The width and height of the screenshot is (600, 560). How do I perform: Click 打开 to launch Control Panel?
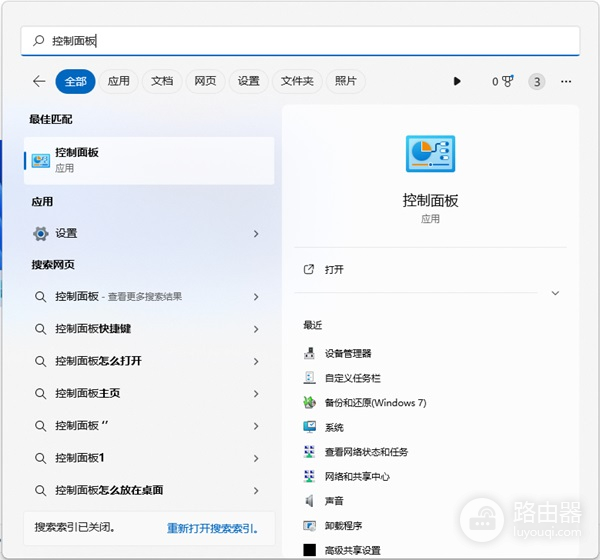coord(334,270)
